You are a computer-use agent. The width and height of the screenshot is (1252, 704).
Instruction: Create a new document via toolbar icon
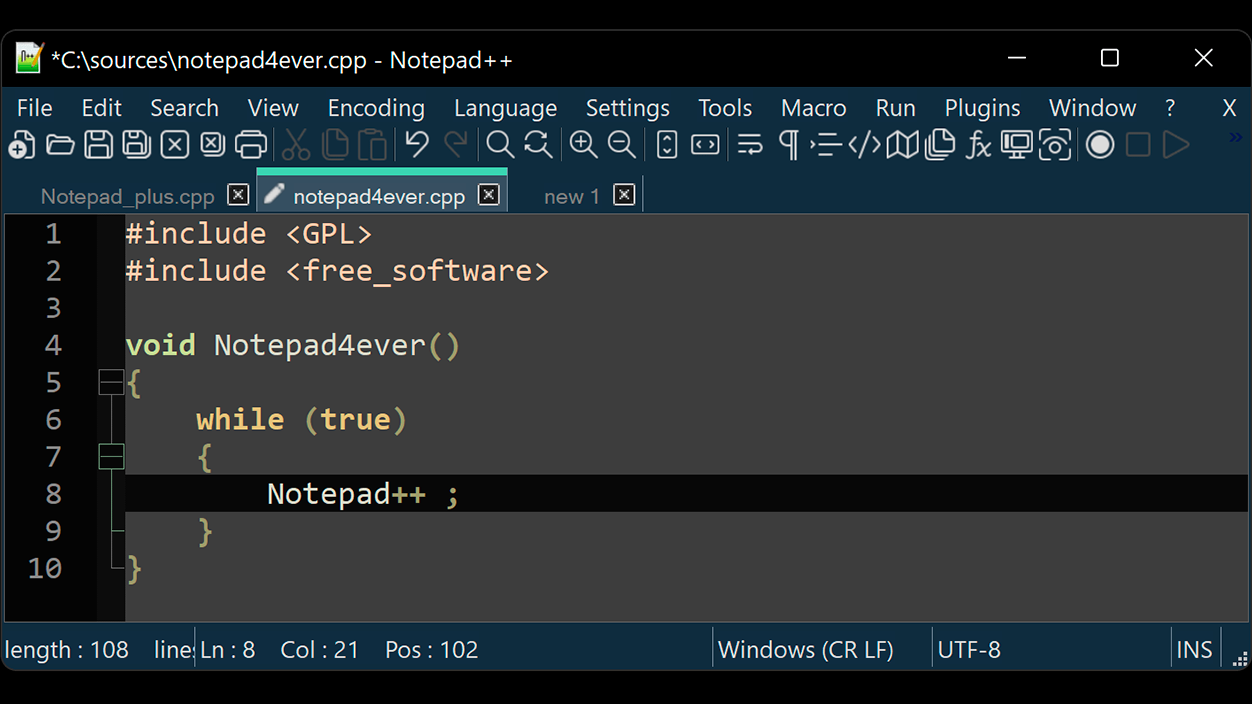[22, 145]
